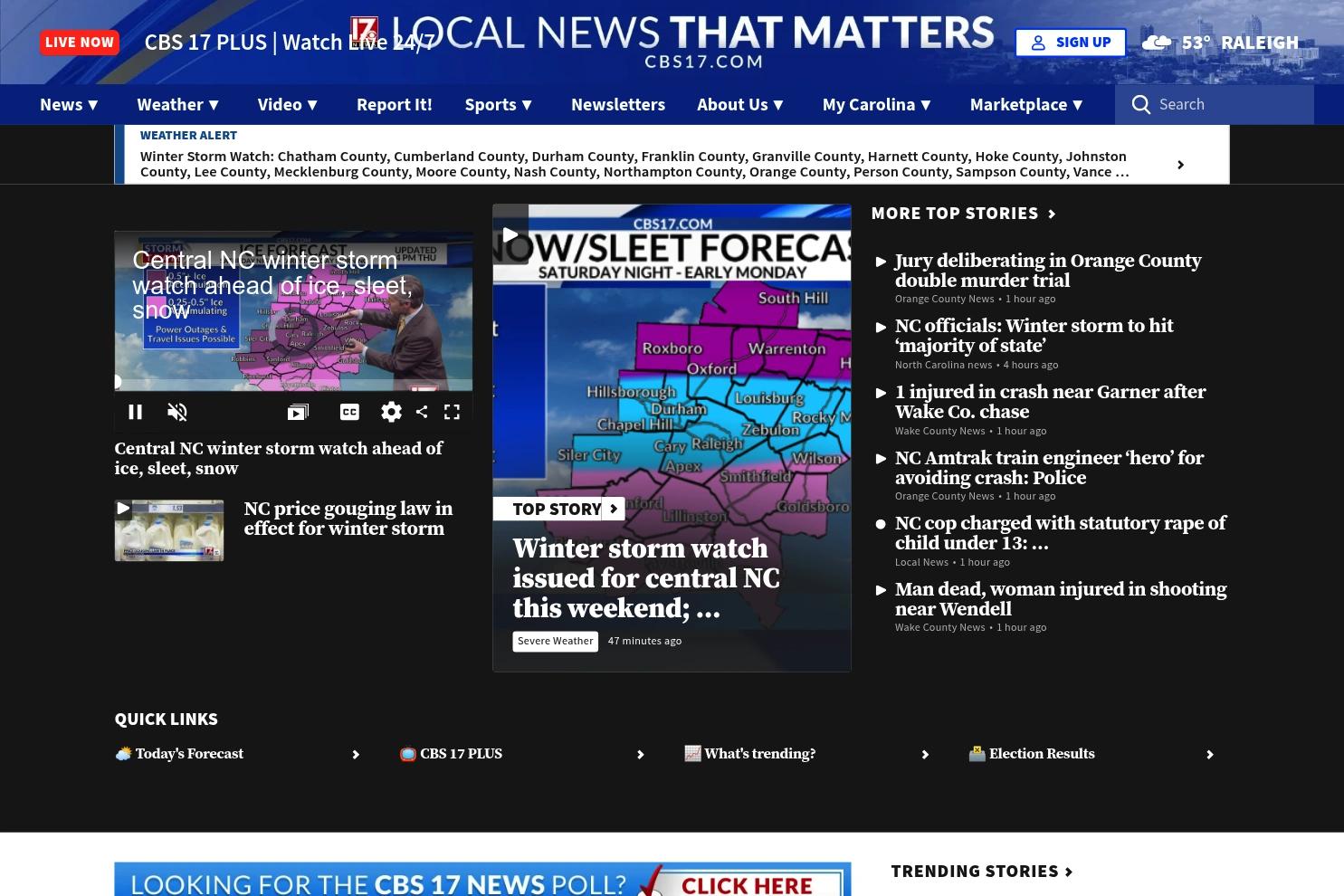Open video player settings gear
This screenshot has width=1344, height=896.
(391, 412)
